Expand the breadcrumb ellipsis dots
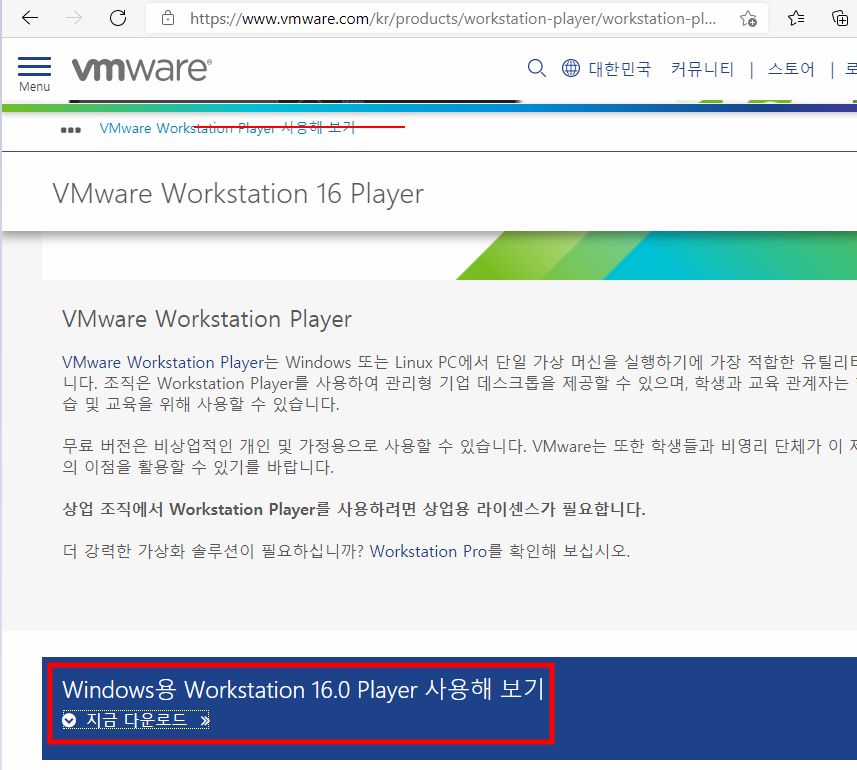 [71, 130]
